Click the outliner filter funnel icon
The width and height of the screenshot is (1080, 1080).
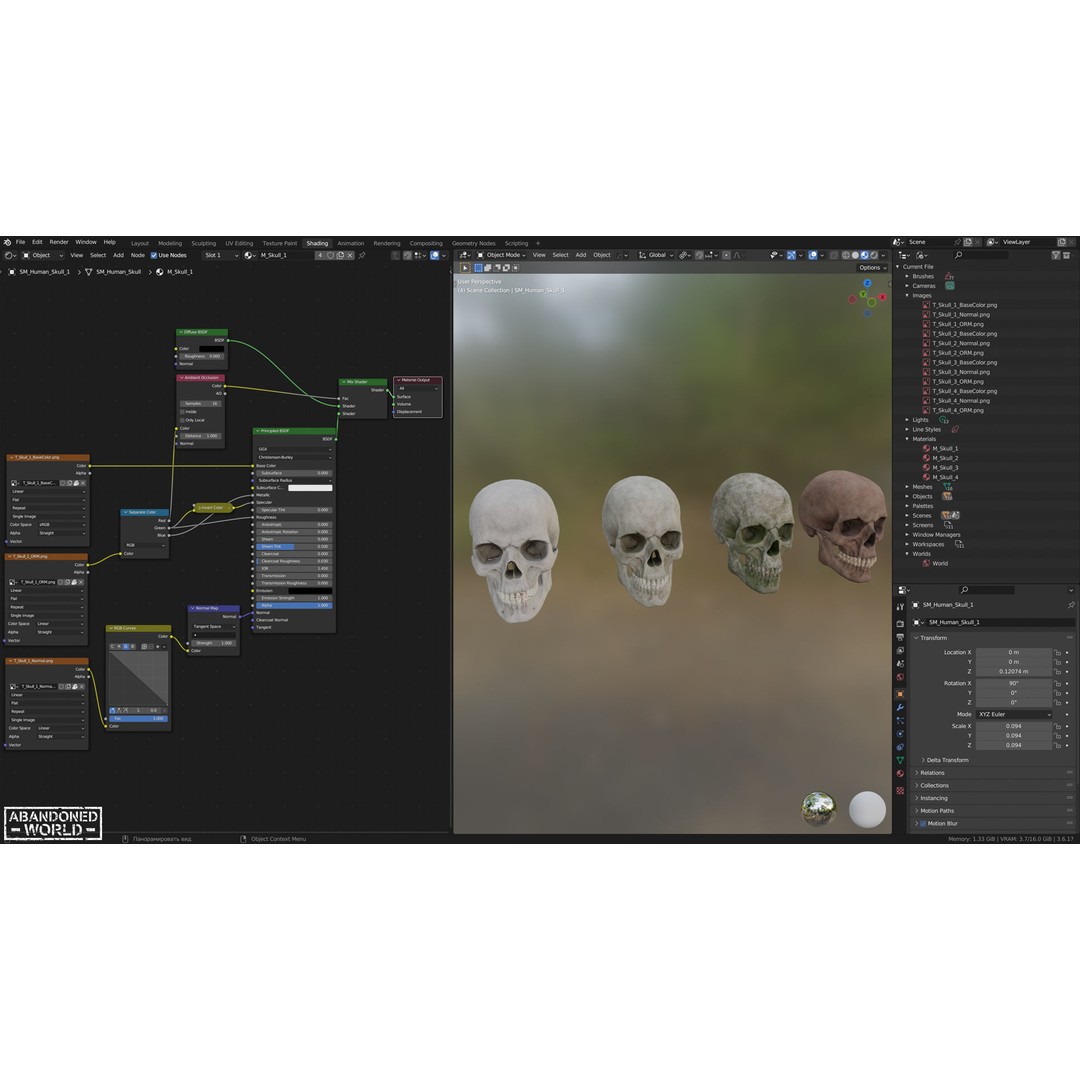click(x=1056, y=256)
